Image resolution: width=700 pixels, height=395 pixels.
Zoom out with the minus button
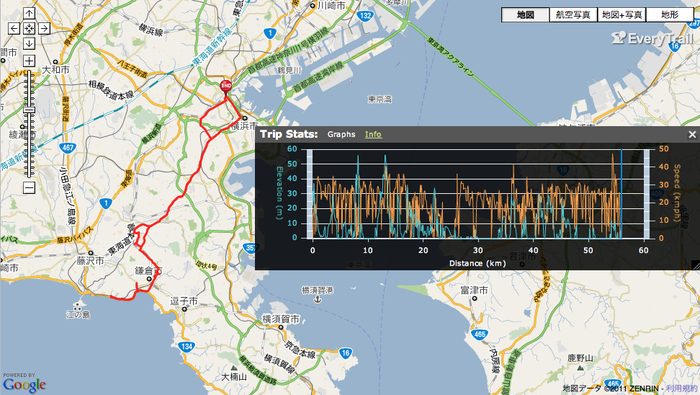pos(29,187)
